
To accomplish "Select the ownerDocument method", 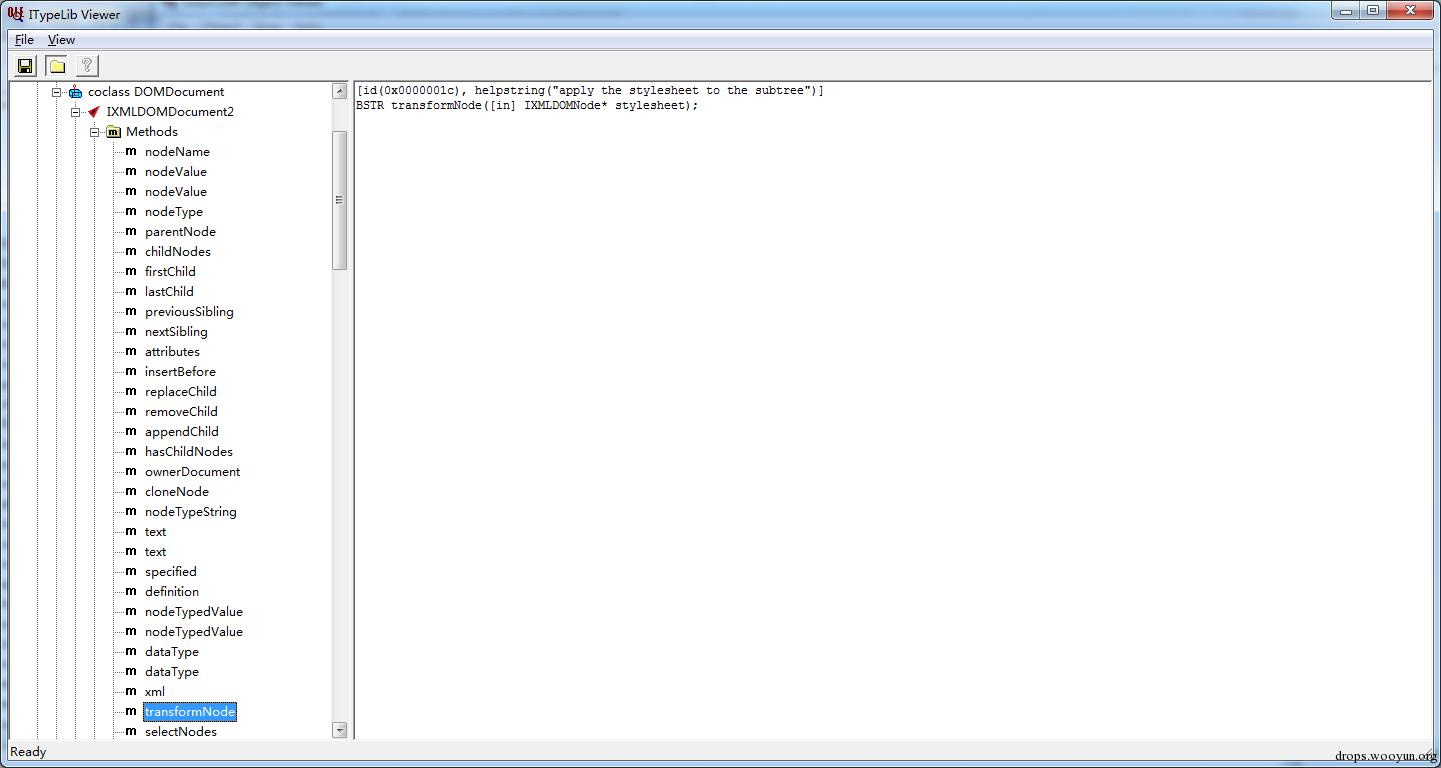I will (x=192, y=472).
